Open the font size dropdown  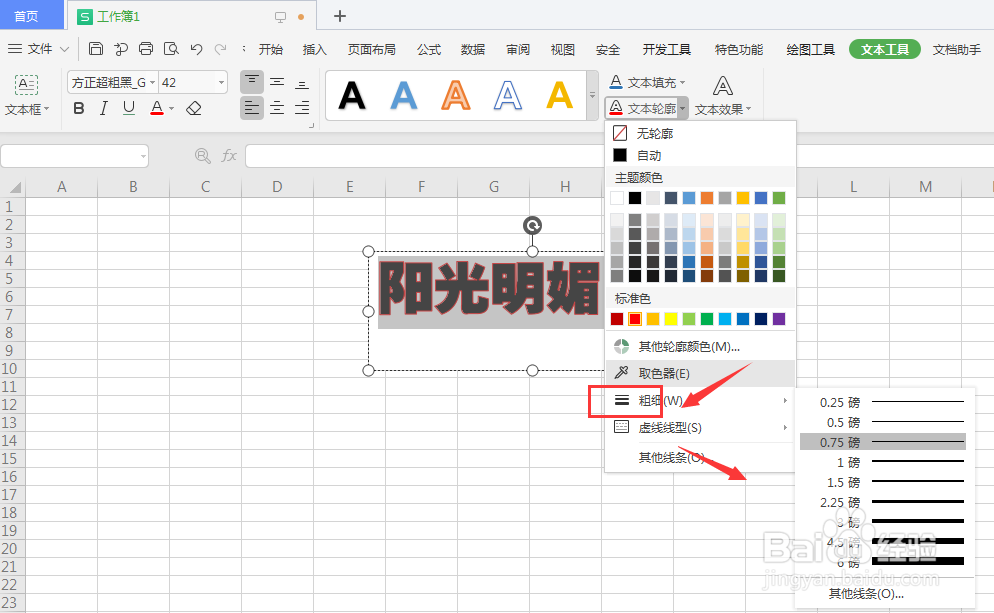221,82
